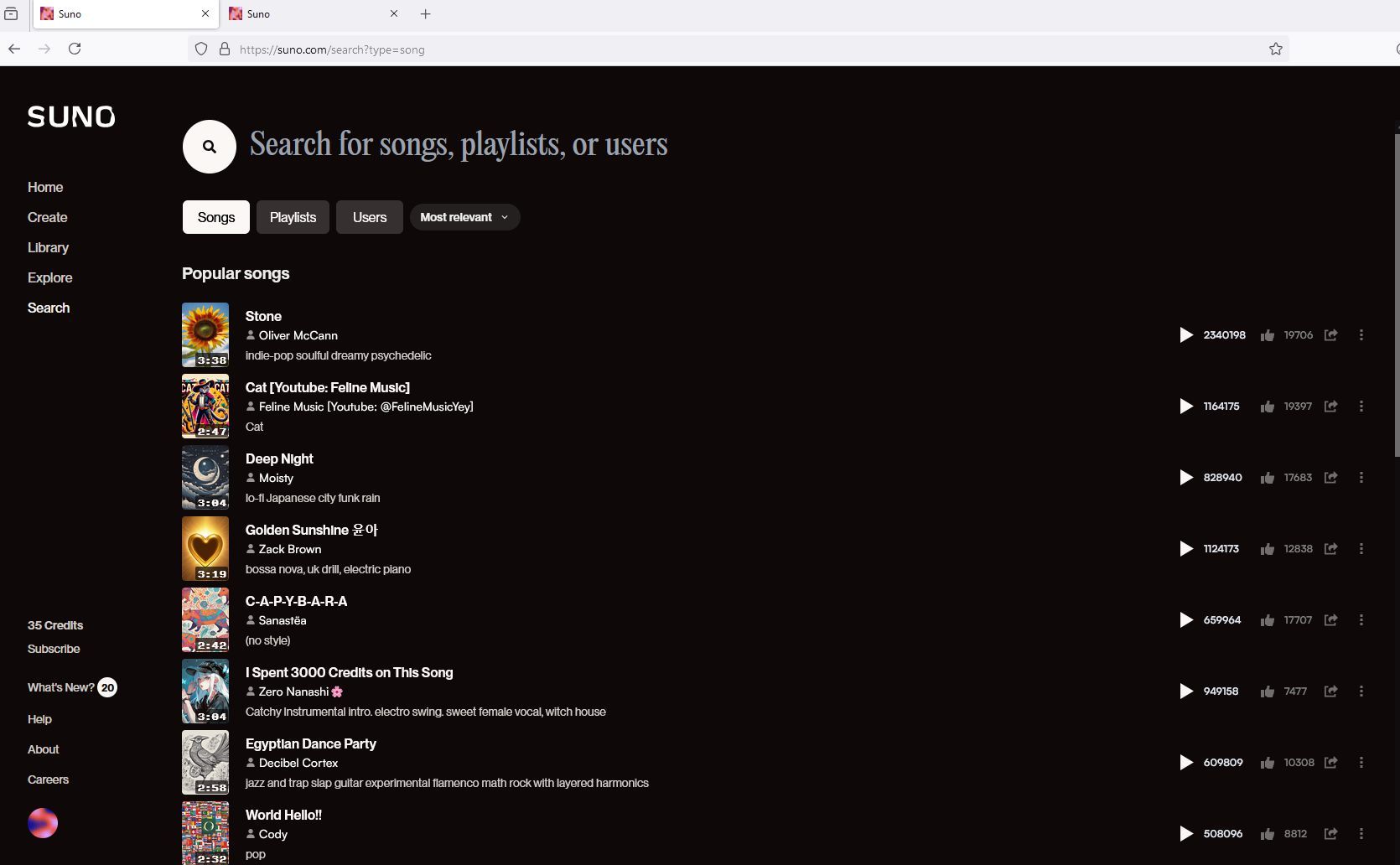Play the song Stone

(1186, 335)
